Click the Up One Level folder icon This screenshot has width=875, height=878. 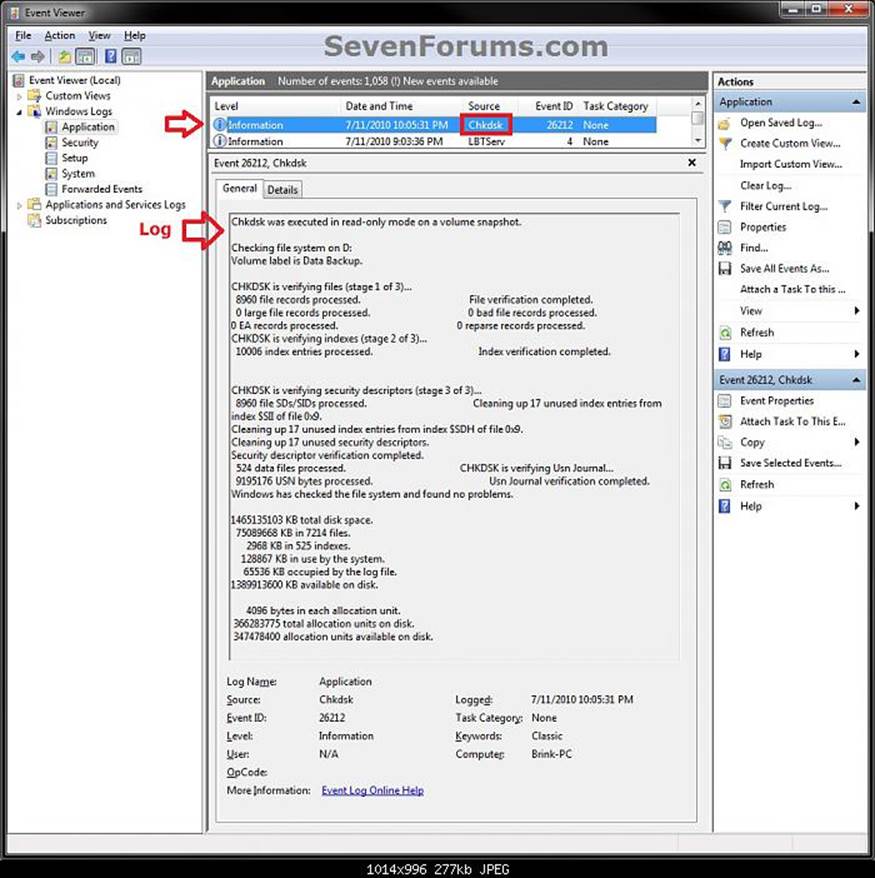65,57
